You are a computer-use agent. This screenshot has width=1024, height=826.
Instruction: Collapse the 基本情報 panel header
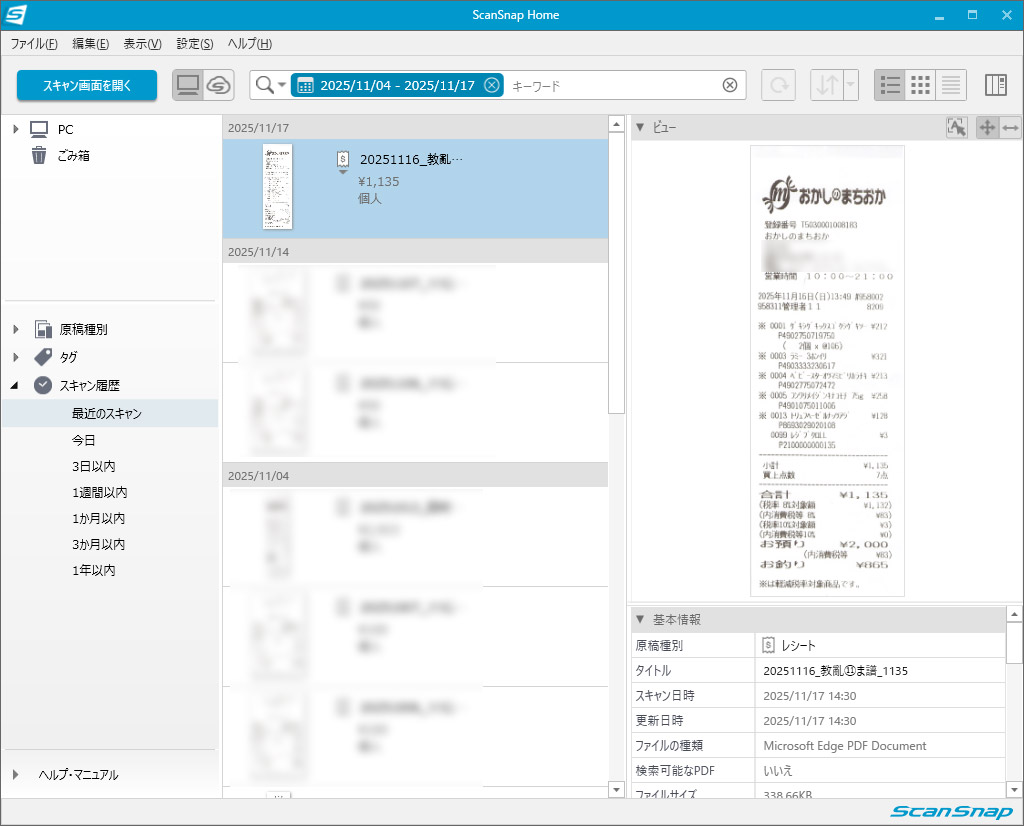point(640,619)
